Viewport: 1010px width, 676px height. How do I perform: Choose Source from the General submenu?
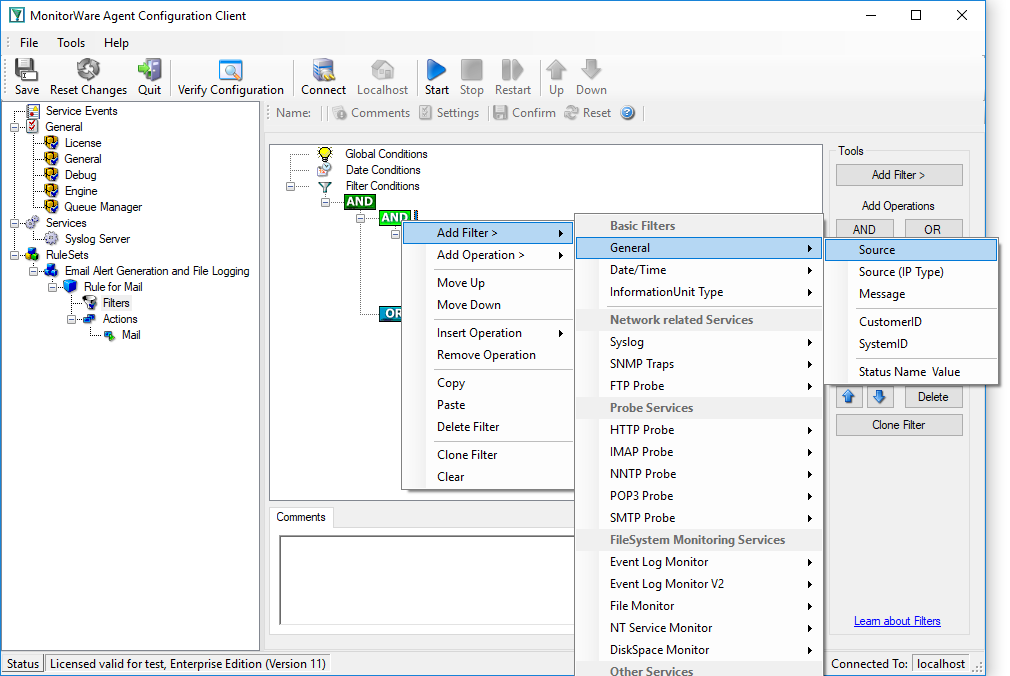coord(911,250)
